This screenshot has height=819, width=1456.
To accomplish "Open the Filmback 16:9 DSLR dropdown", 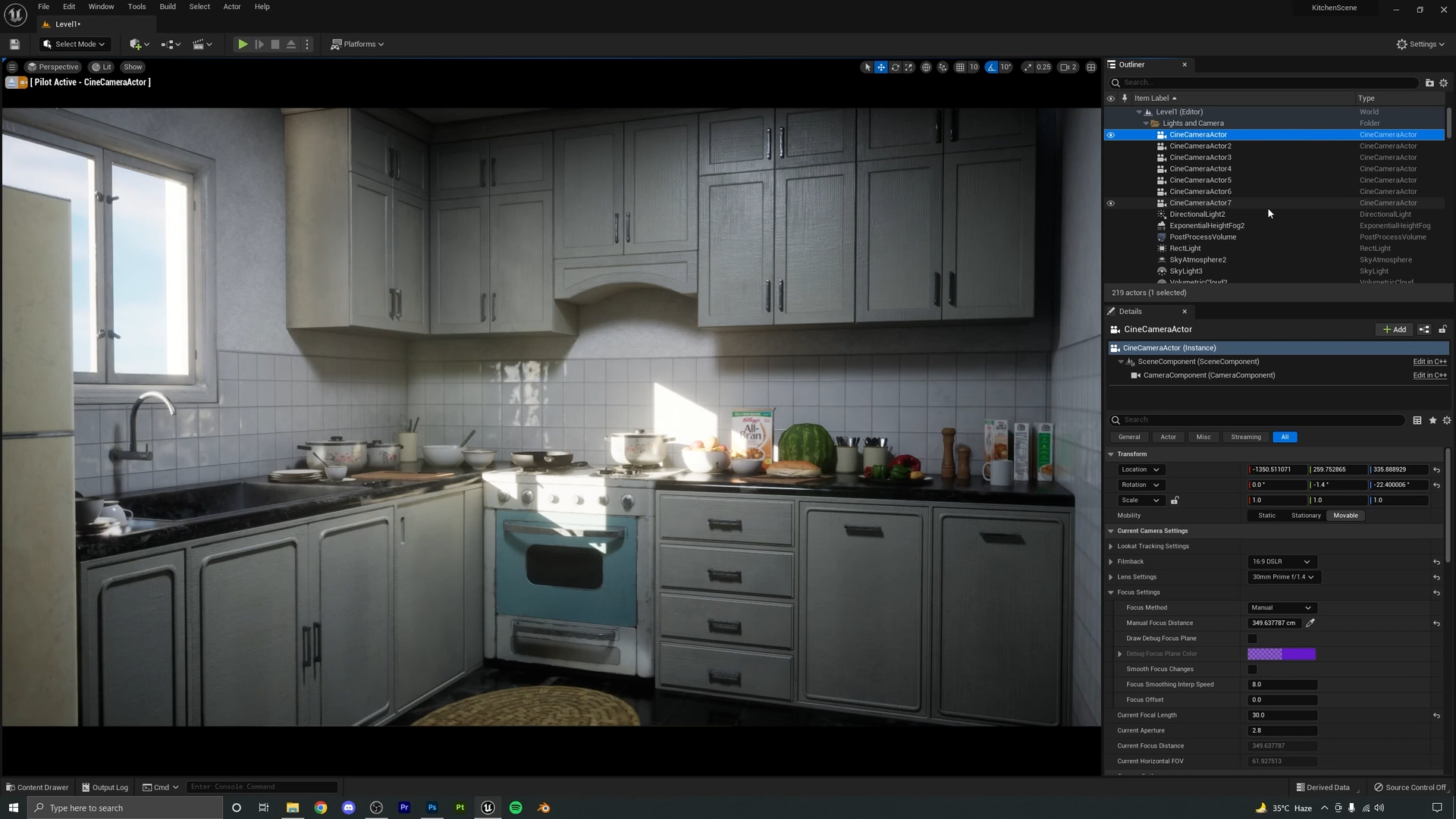I will (1282, 562).
